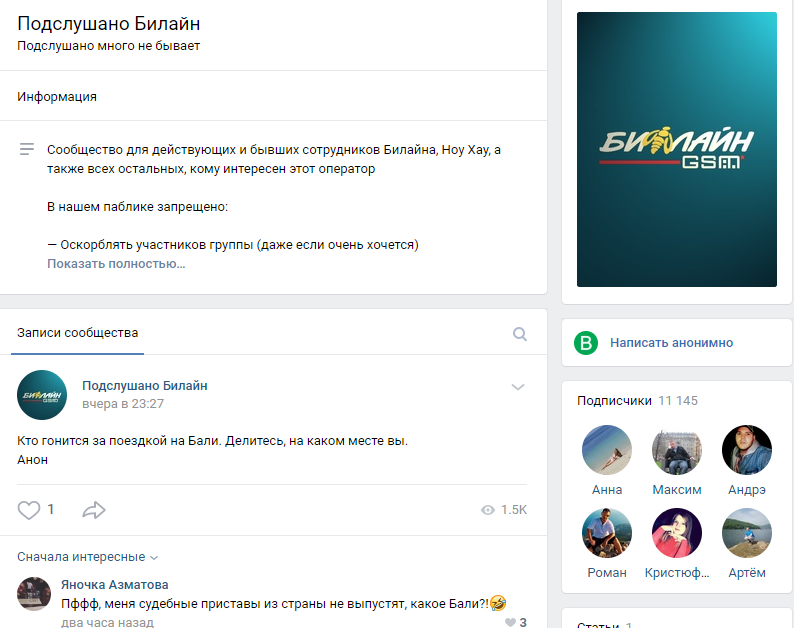Click the search icon in community posts
The width and height of the screenshot is (794, 628).
tap(520, 334)
